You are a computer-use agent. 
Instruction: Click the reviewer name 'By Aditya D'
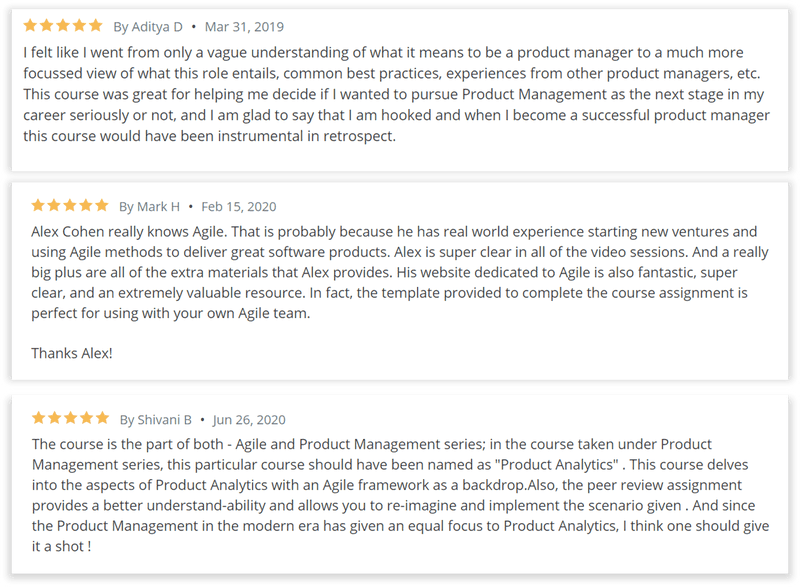[148, 27]
